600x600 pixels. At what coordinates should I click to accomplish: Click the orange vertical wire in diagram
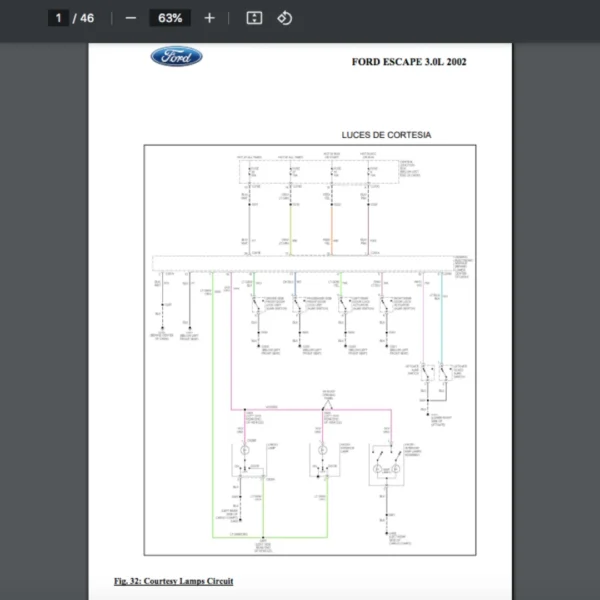330,225
